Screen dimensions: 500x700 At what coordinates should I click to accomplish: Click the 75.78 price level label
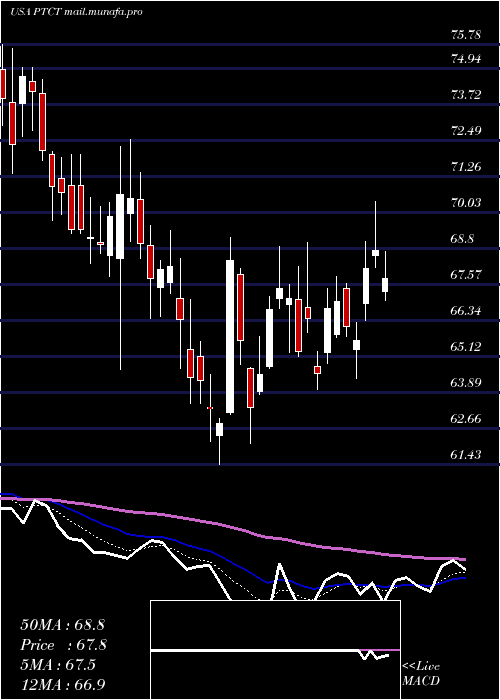pyautogui.click(x=466, y=35)
